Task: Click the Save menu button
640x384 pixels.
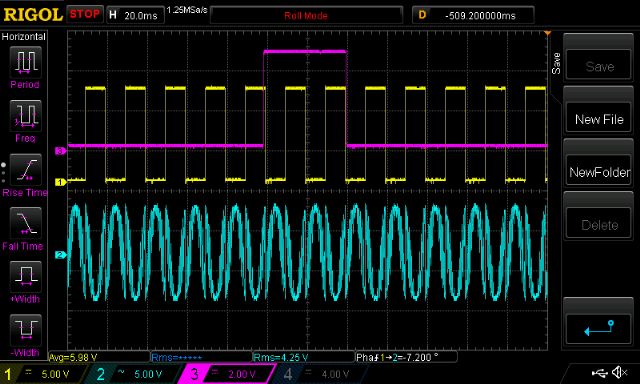Action: 599,66
